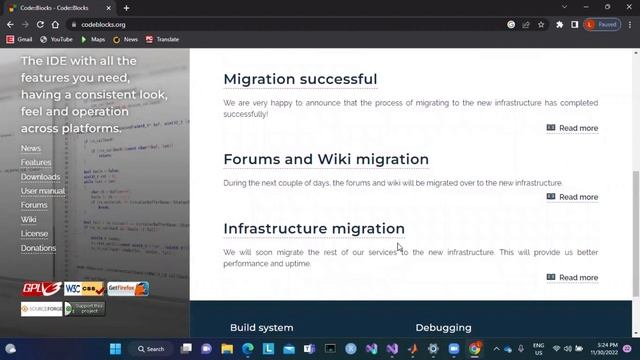Open File Explorer from the taskbar
Viewport: 640px width, 360px height.
coord(227,349)
